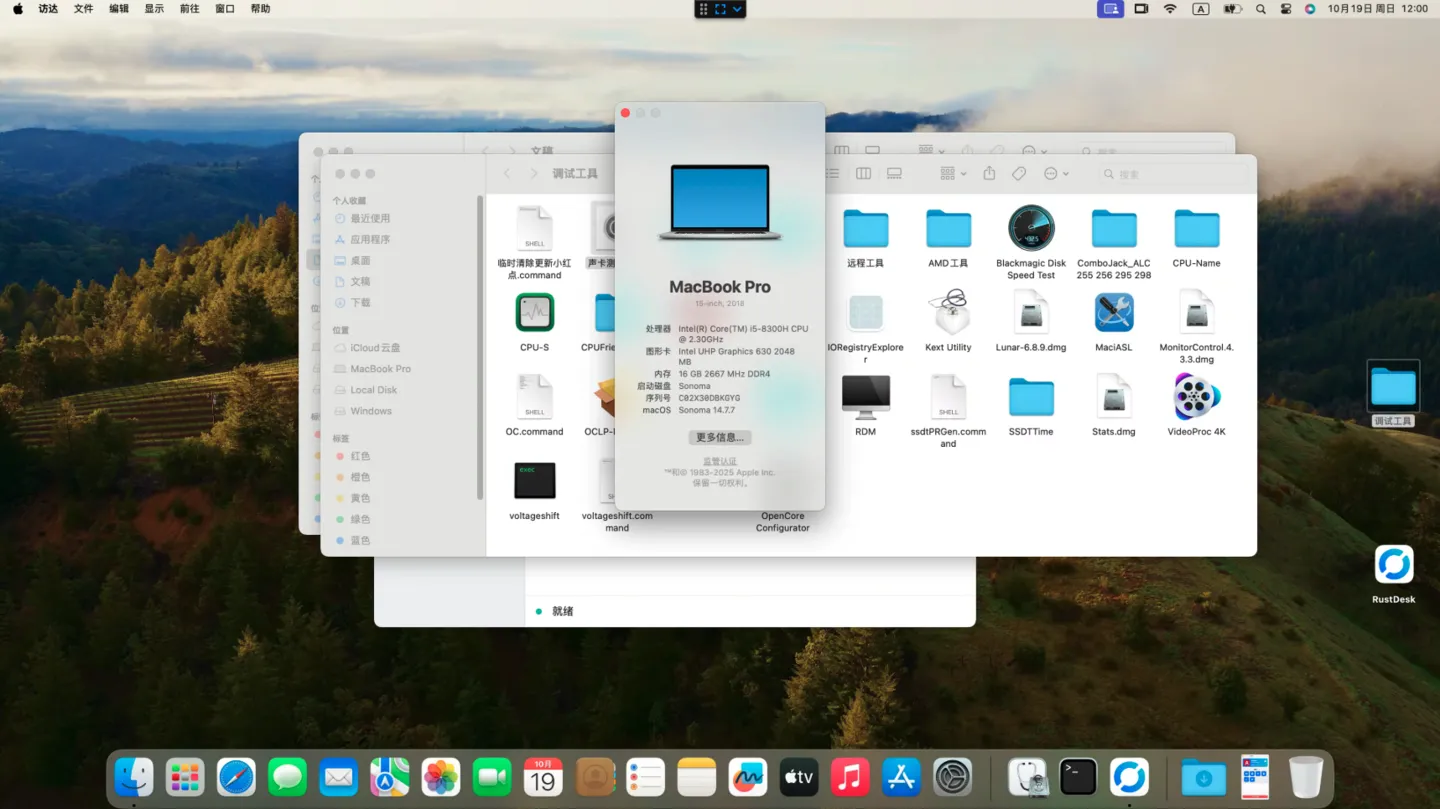This screenshot has width=1440, height=809.
Task: Click the RustDesk icon on the desktop
Action: (1393, 565)
